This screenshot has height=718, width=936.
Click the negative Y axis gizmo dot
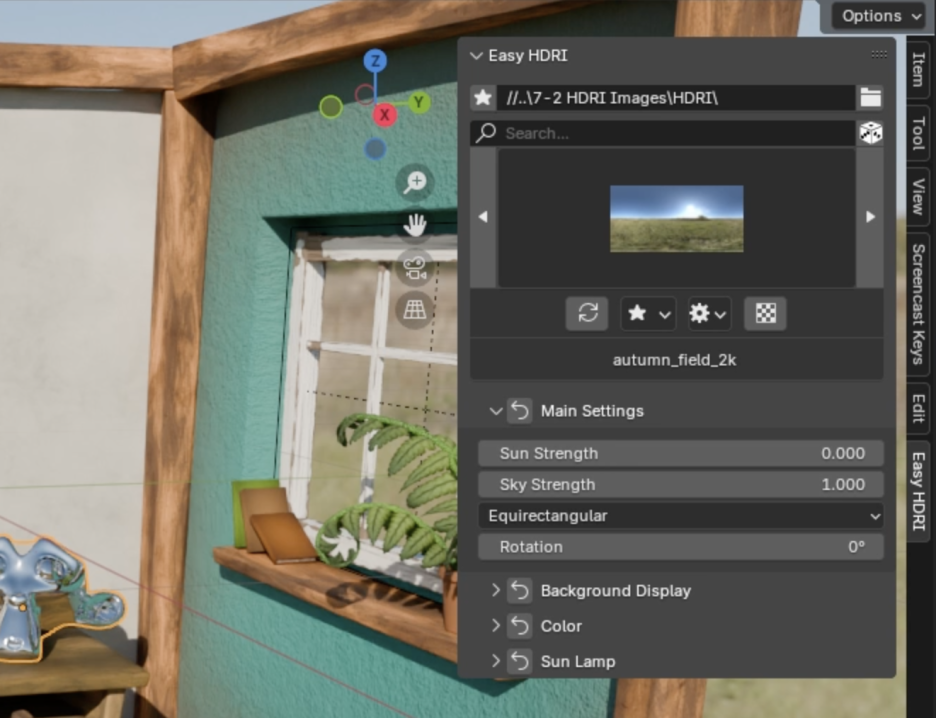[x=331, y=107]
